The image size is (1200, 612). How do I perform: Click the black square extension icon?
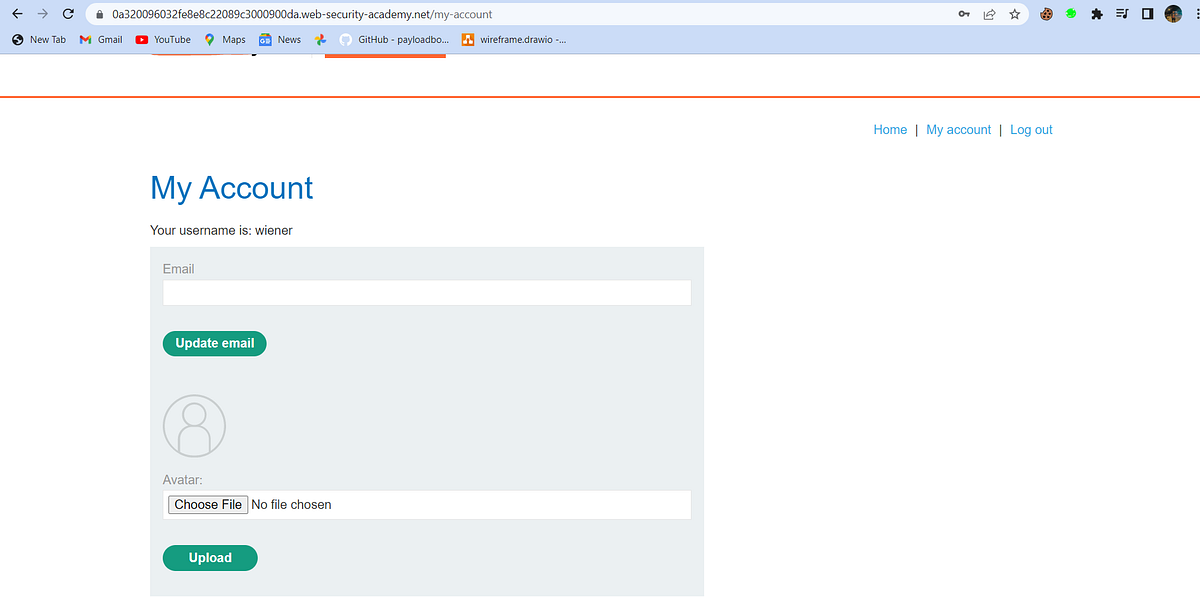coord(1146,14)
